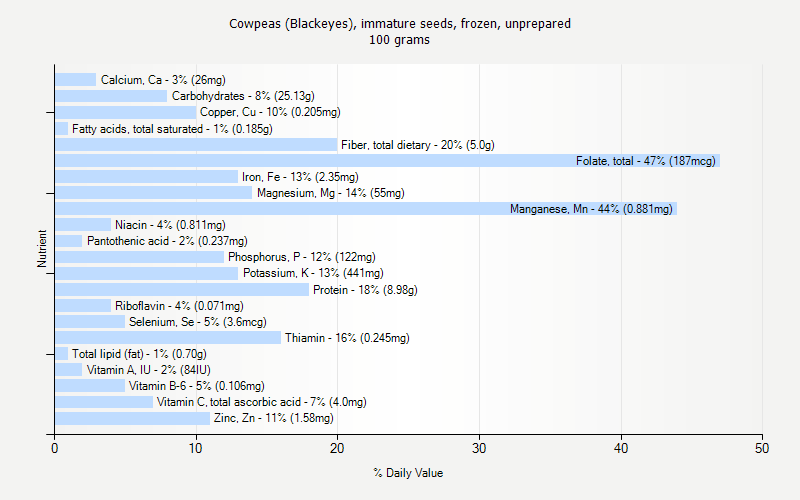Select the 'Calcium, Ca - 3% (26mg)' label
800x500 pixels.
pyautogui.click(x=163, y=80)
